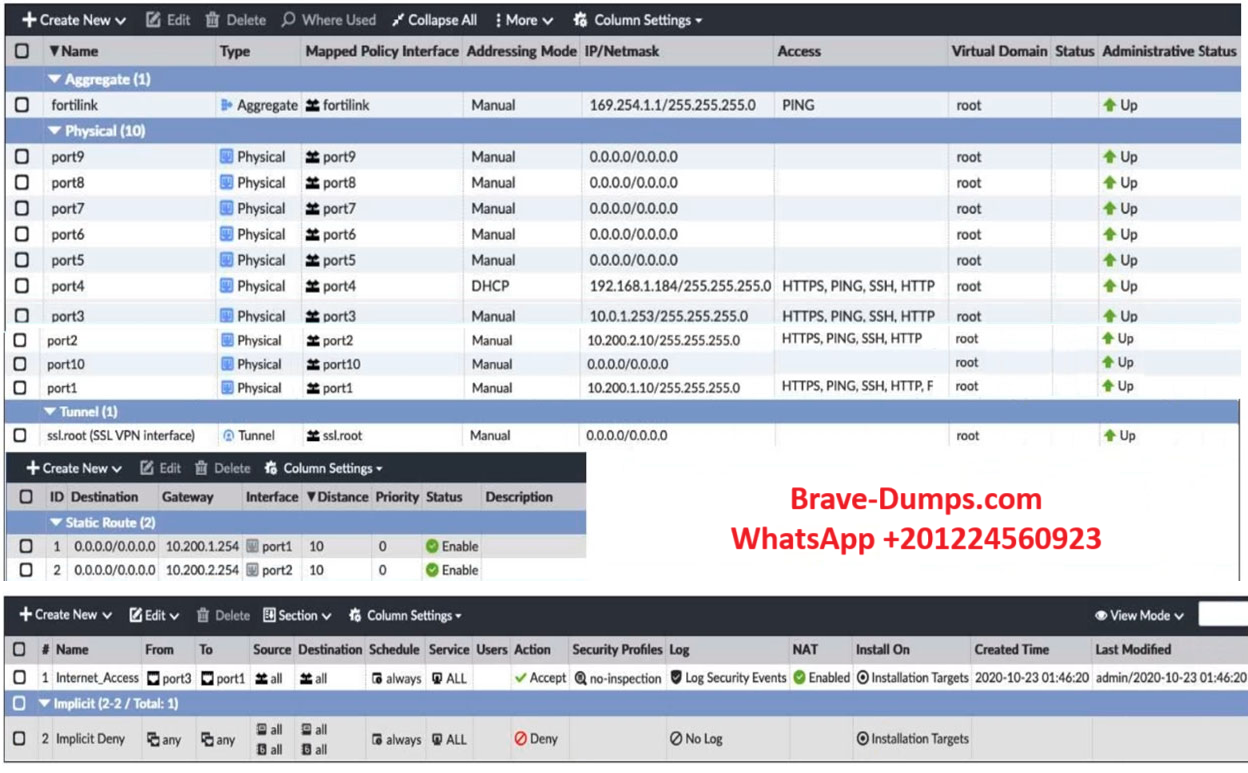Tick the checkbox for port9 interface
The height and width of the screenshot is (773, 1248).
point(22,157)
